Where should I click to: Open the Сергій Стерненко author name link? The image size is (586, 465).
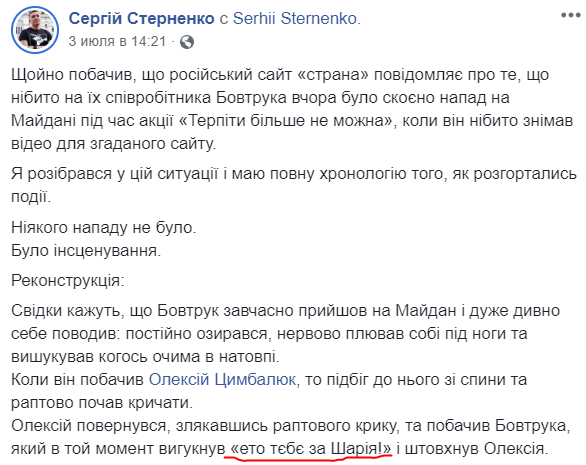[x=141, y=18]
